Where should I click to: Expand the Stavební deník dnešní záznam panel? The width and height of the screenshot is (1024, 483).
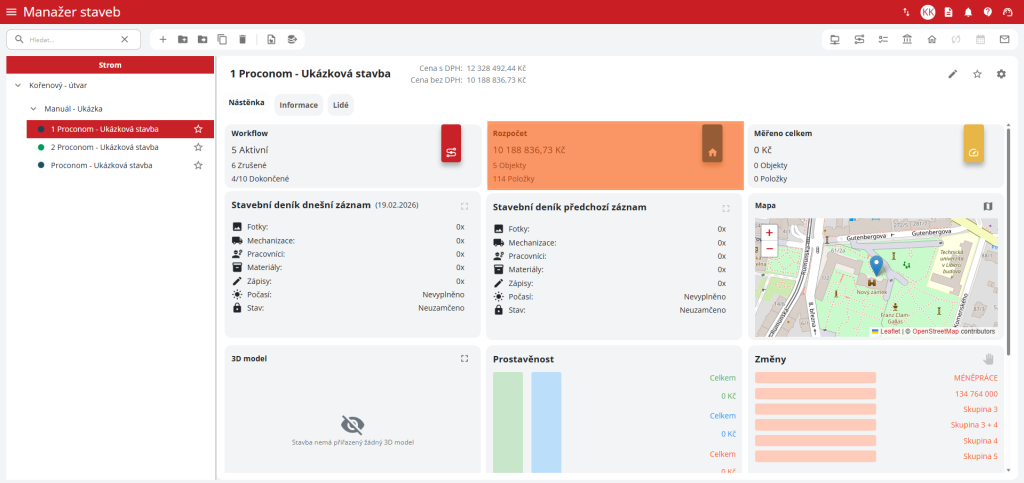[464, 207]
